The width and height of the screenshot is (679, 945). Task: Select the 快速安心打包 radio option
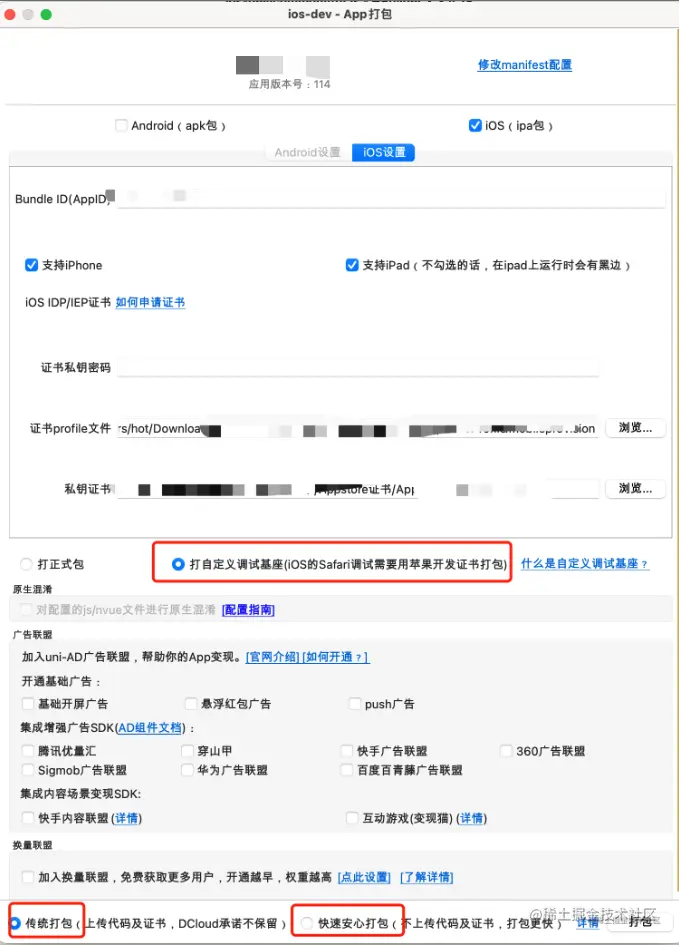click(307, 923)
